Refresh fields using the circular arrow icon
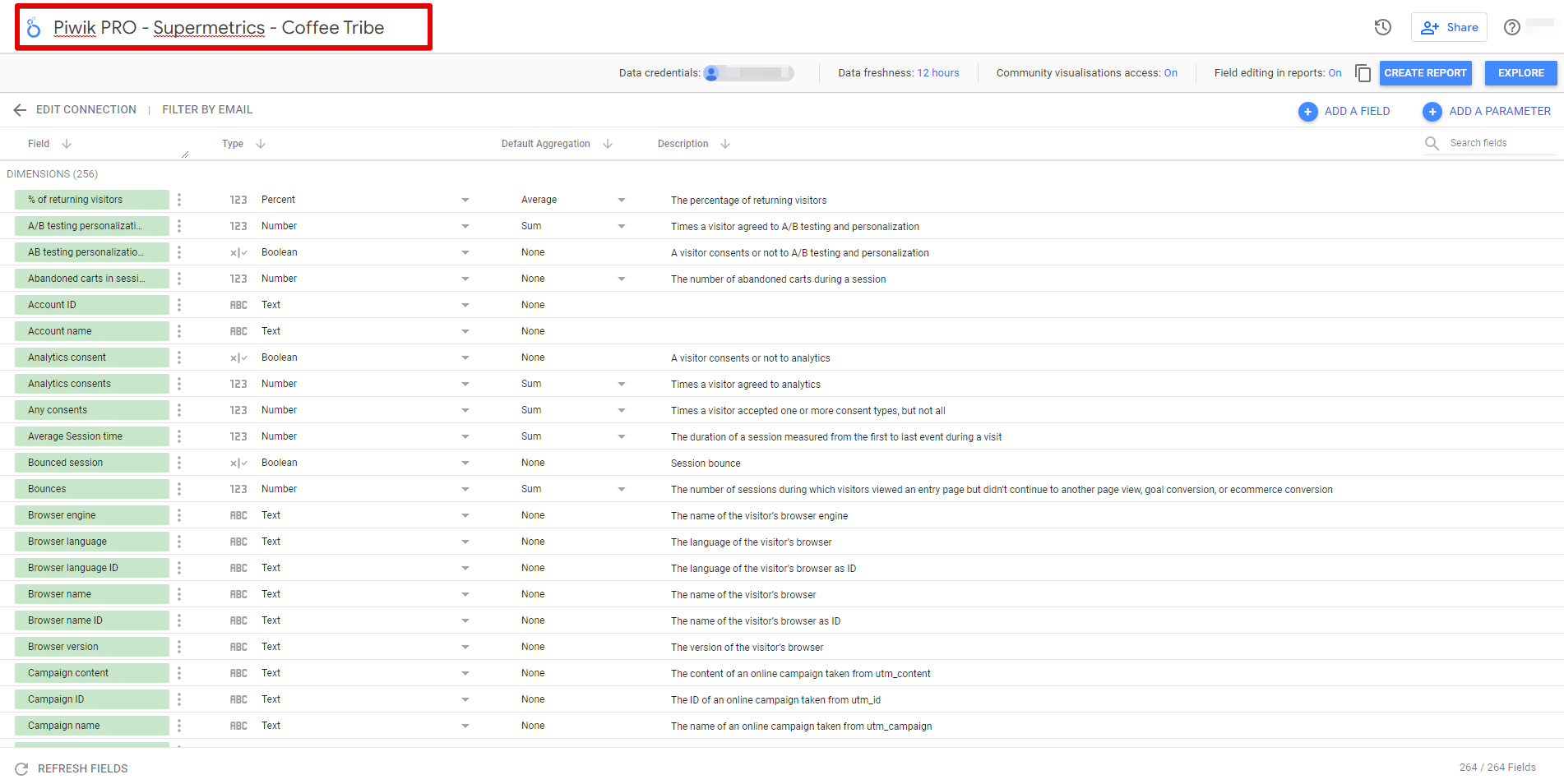The image size is (1564, 784). (22, 768)
